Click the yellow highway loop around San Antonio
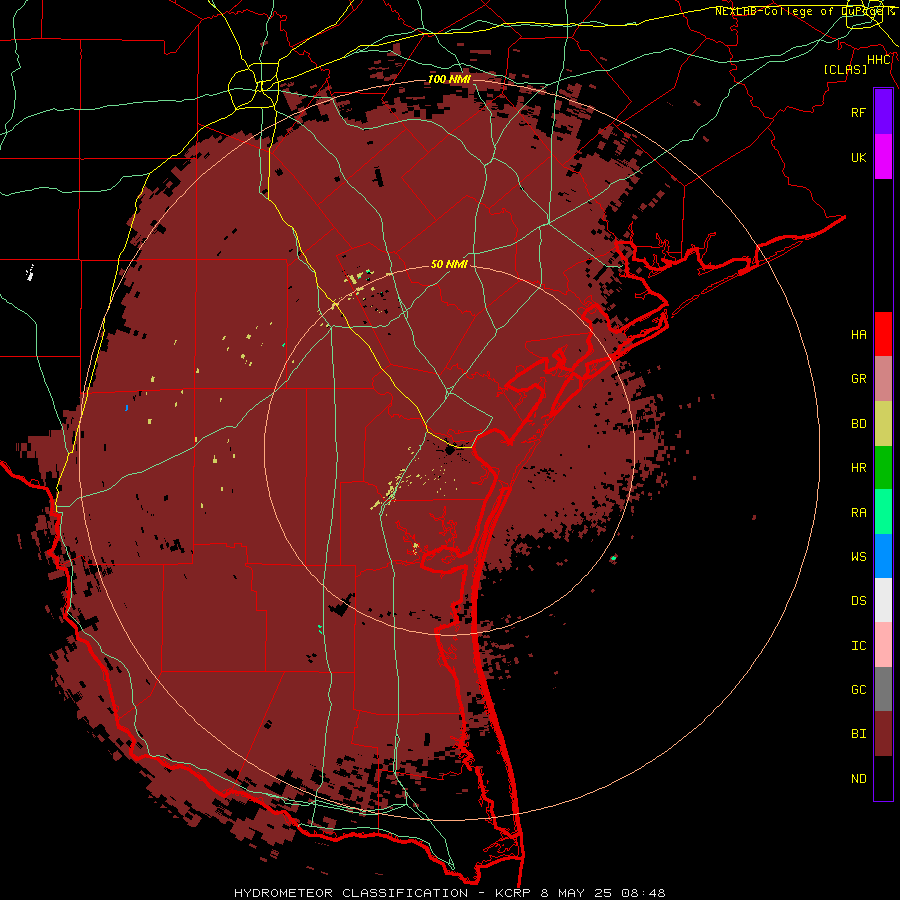900x900 pixels. pyautogui.click(x=253, y=87)
